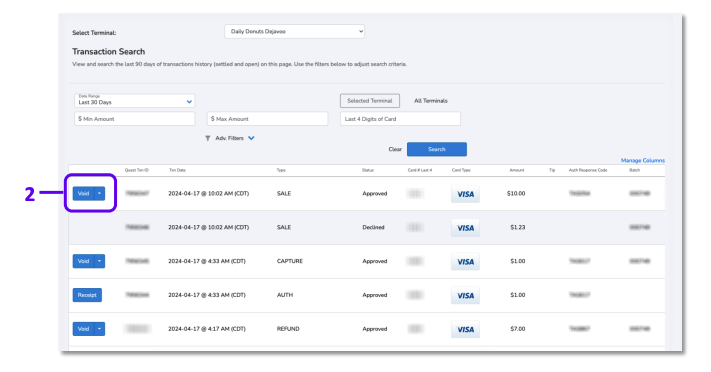711x372 pixels.
Task: Switch to the All Terminals option
Action: pyautogui.click(x=430, y=101)
